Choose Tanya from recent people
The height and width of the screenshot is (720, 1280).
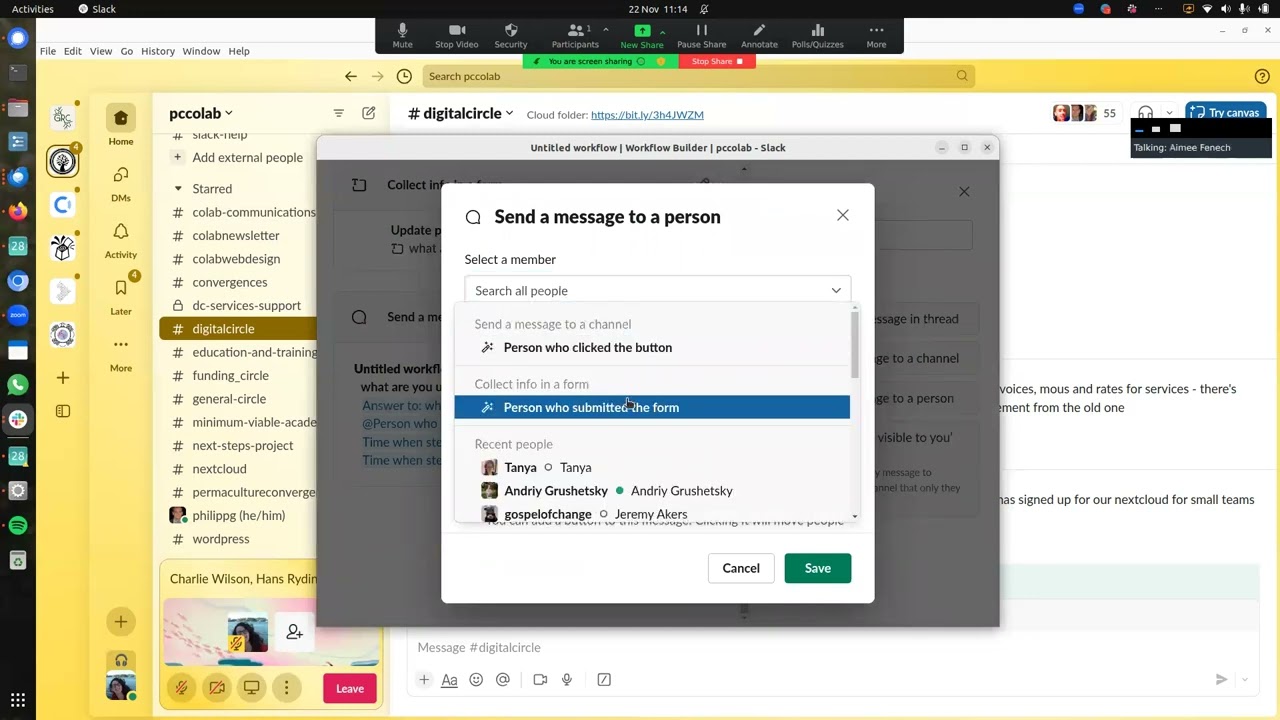coord(652,467)
